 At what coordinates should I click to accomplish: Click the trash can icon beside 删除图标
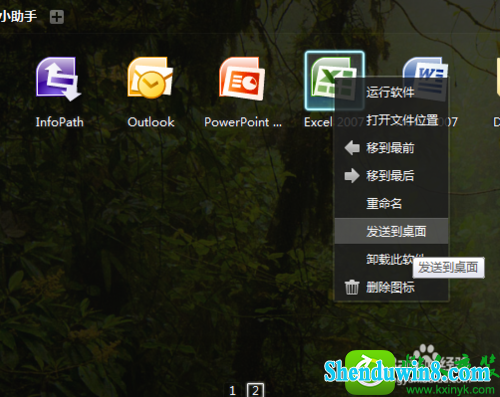(x=352, y=287)
